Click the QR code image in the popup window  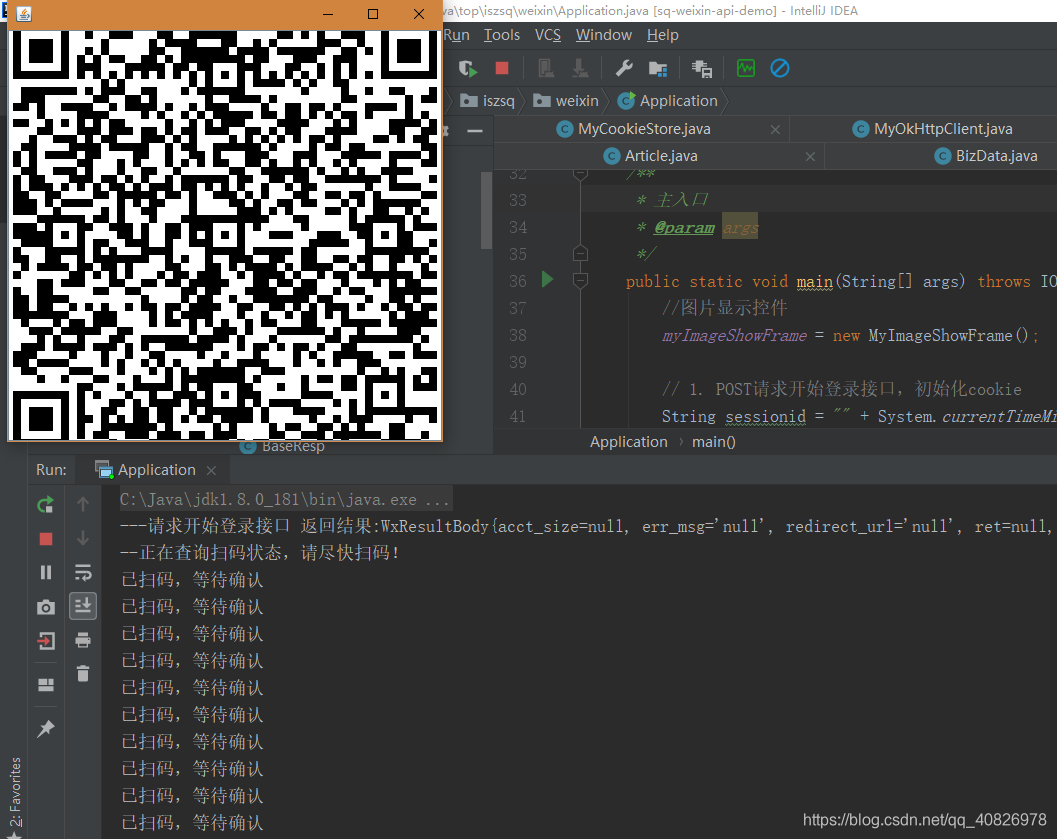click(x=225, y=235)
